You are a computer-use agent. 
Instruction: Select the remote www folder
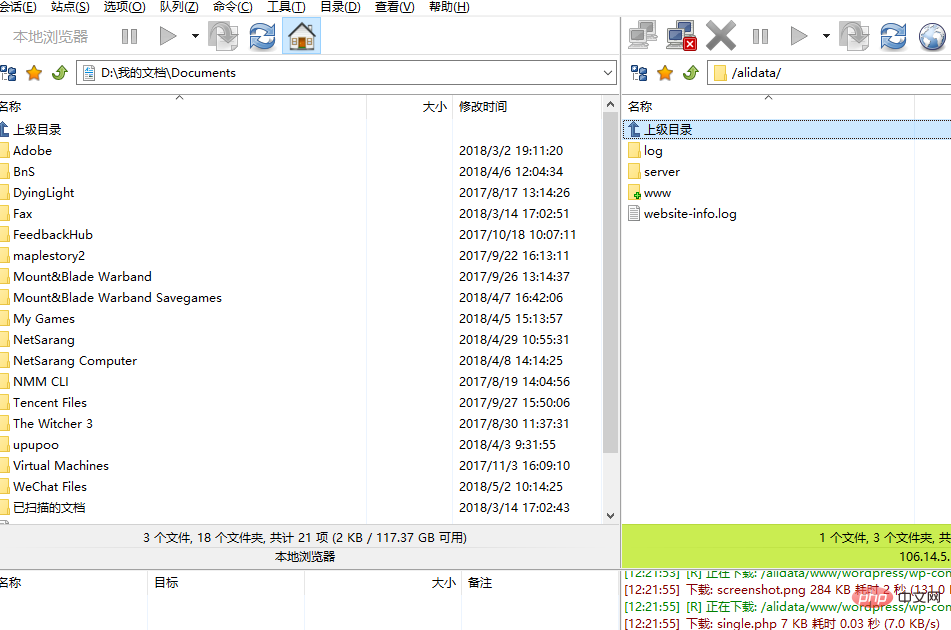coord(657,193)
